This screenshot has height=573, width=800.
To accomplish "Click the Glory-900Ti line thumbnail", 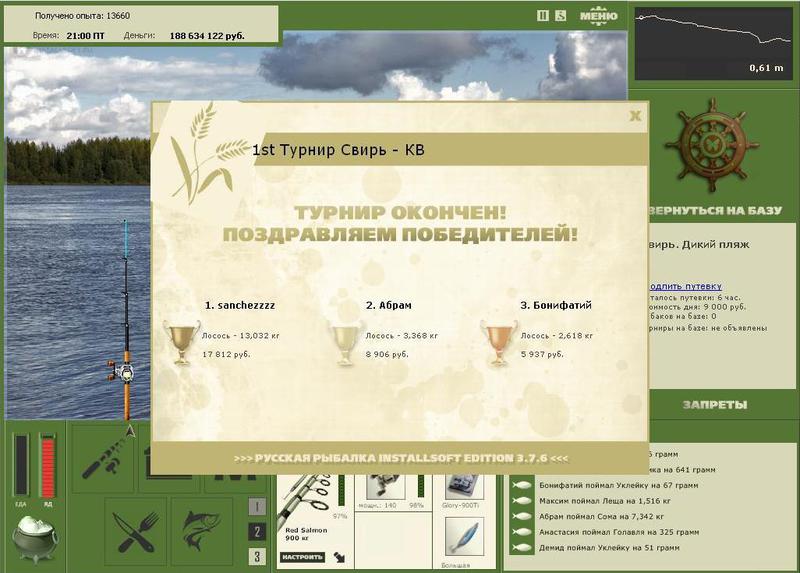I will click(463, 486).
